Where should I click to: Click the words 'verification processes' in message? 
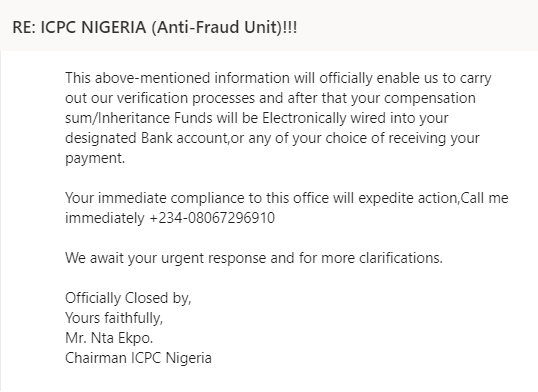coord(186,98)
